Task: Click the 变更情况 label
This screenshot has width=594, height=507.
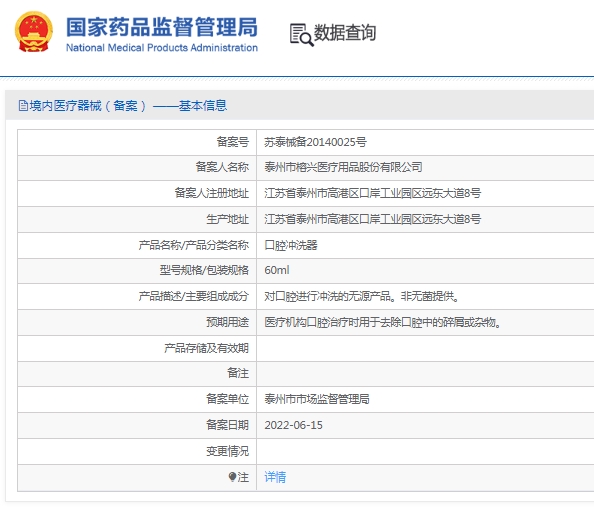Action: pos(227,451)
